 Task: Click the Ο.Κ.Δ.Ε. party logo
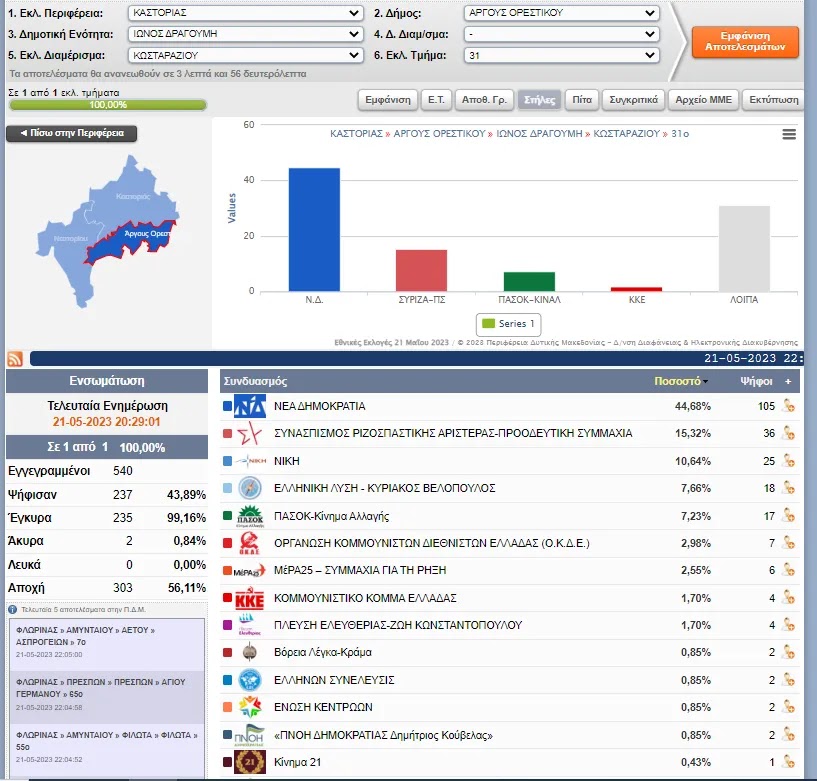(250, 543)
